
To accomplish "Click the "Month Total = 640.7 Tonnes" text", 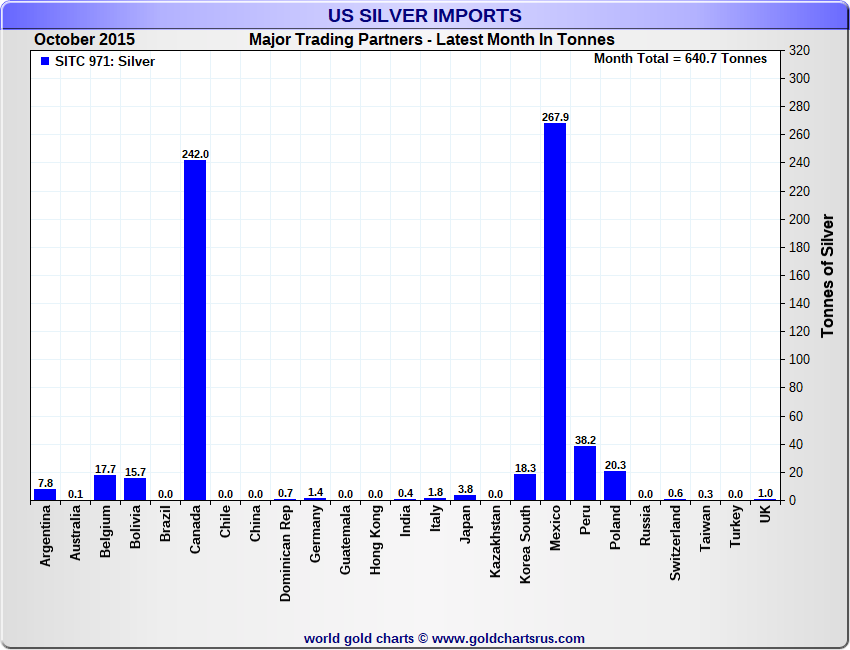I will click(680, 59).
